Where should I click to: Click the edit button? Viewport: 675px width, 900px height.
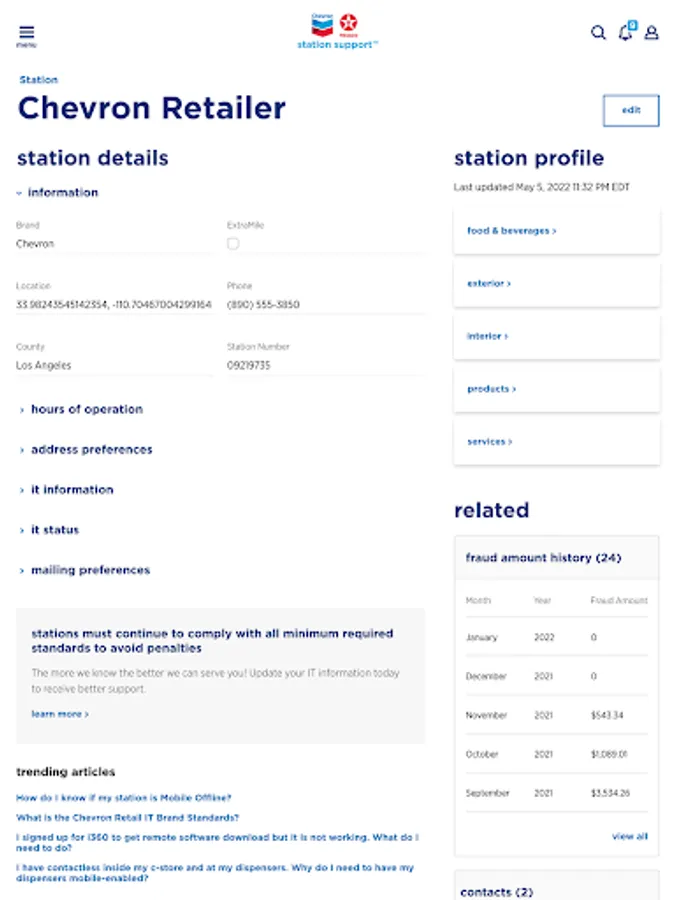pyautogui.click(x=631, y=110)
